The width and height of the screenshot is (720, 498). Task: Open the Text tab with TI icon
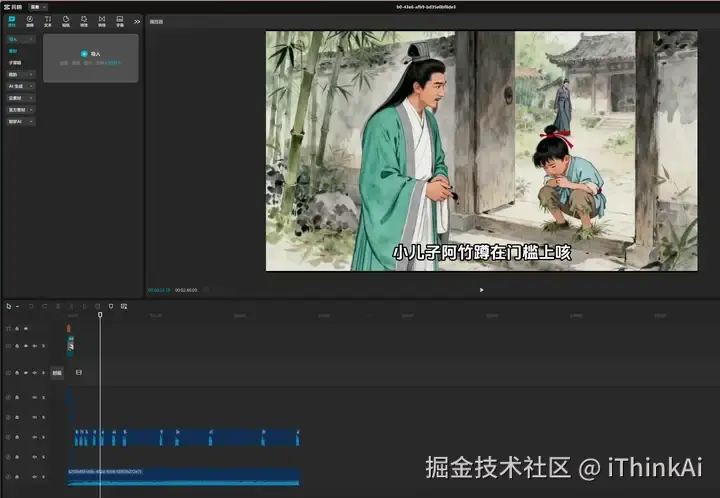48,21
